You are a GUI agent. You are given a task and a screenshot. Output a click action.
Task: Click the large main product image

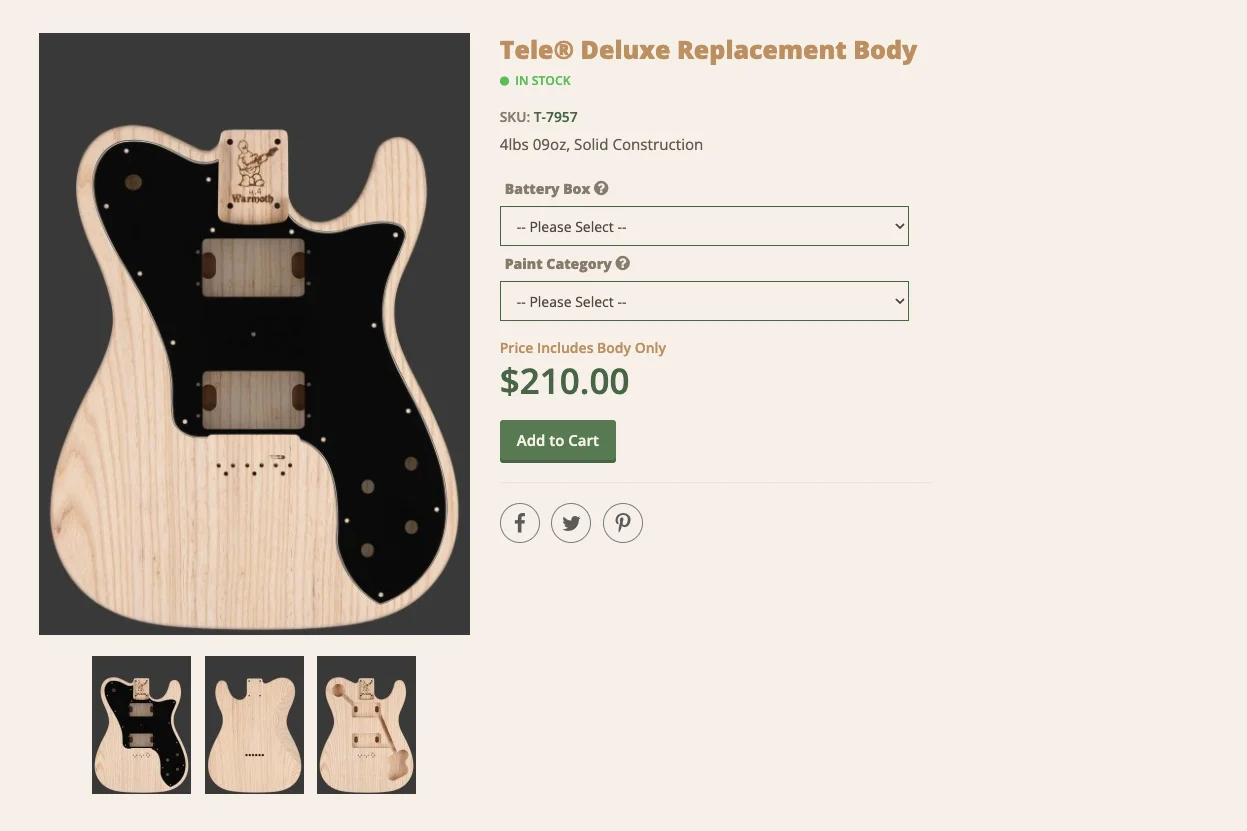pos(254,334)
